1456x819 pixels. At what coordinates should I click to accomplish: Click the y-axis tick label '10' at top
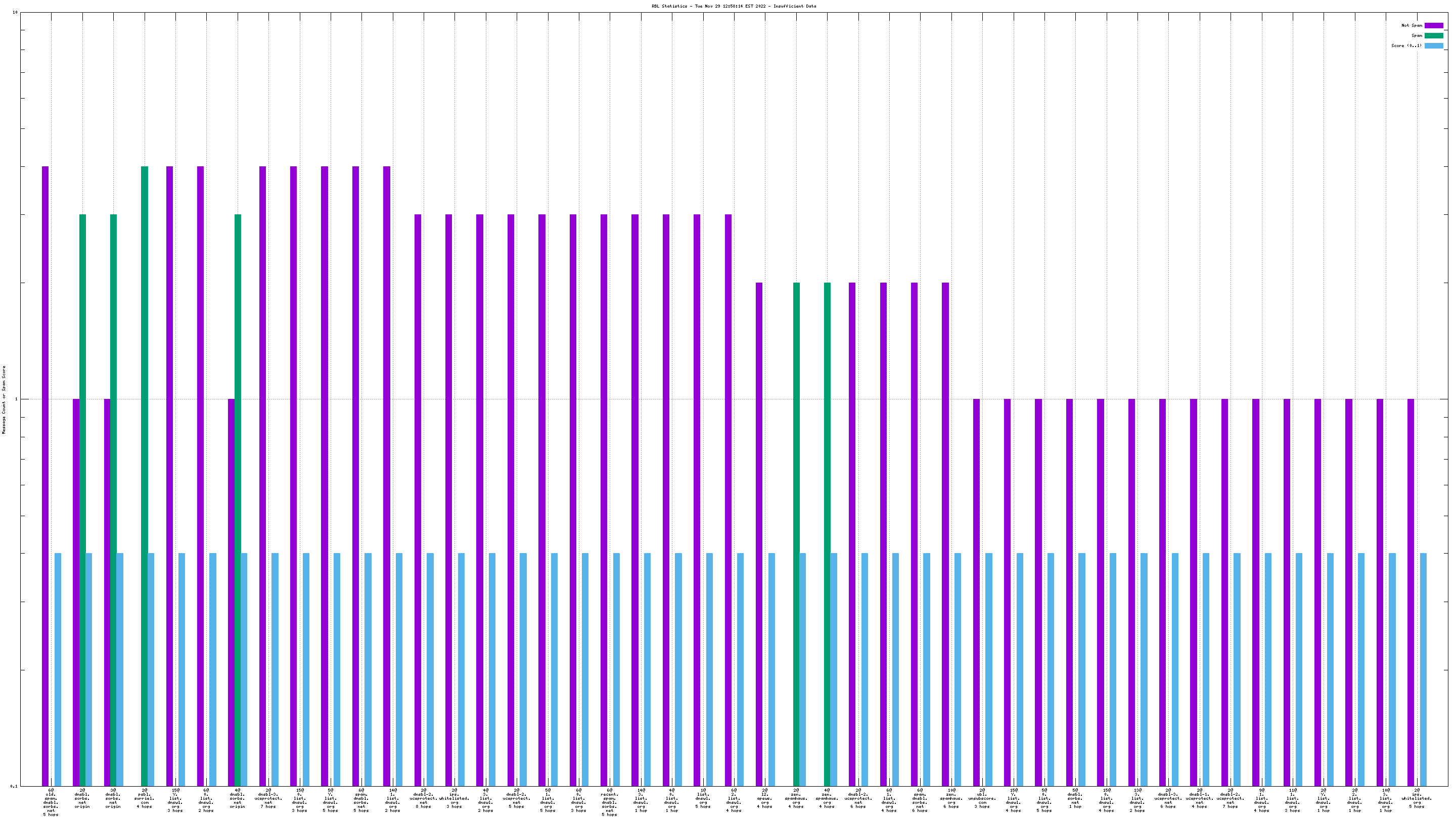click(15, 13)
